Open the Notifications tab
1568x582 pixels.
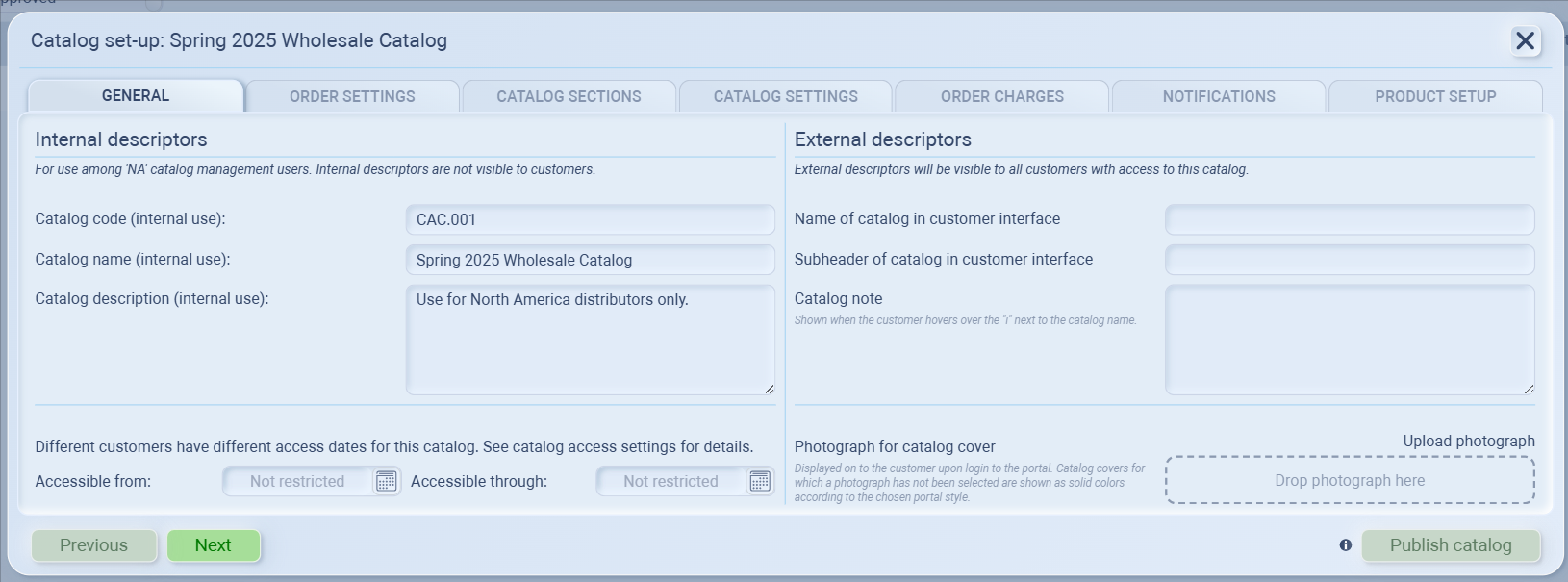[x=1218, y=96]
